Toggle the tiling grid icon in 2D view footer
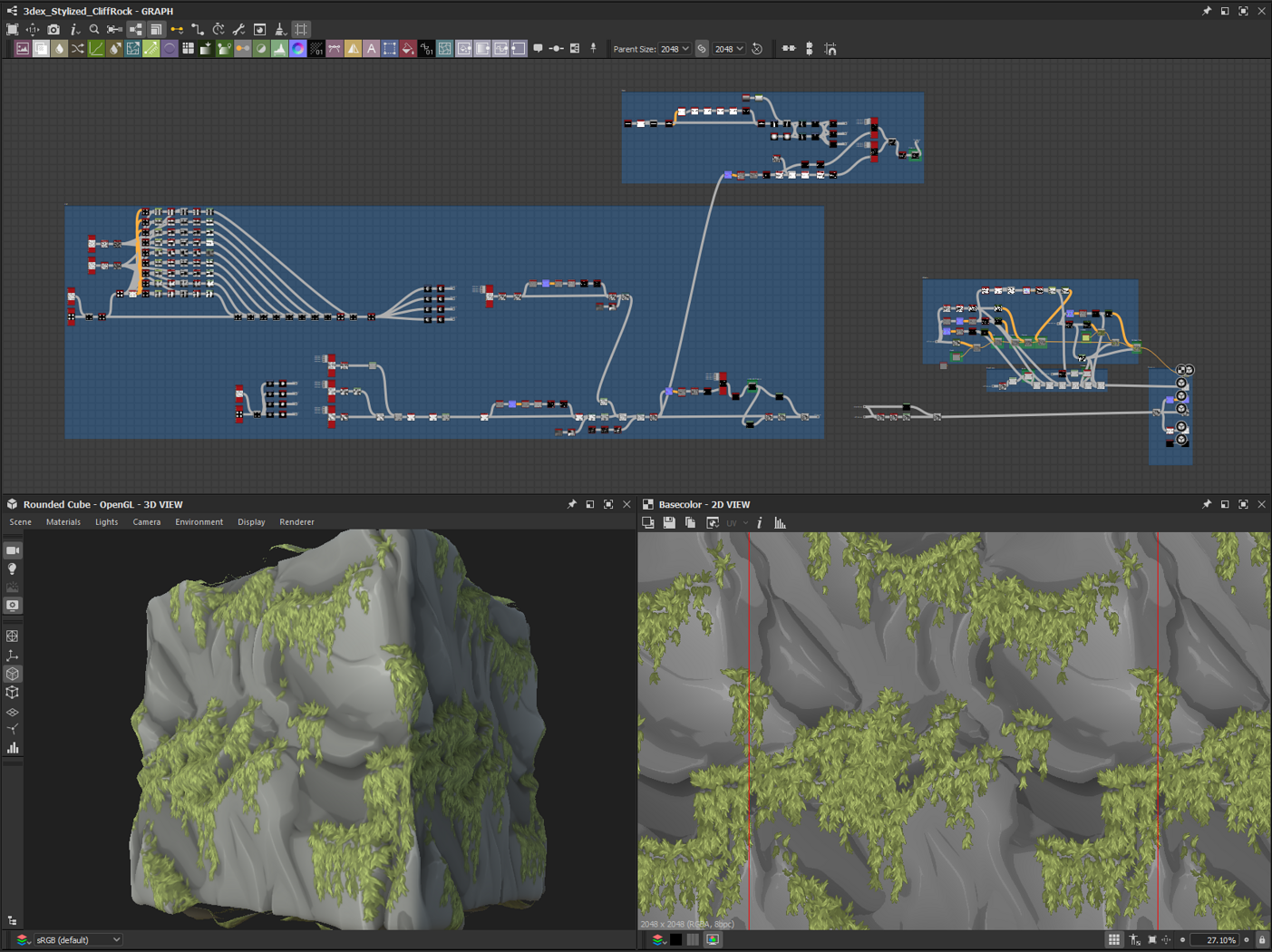1272x952 pixels. point(1113,940)
